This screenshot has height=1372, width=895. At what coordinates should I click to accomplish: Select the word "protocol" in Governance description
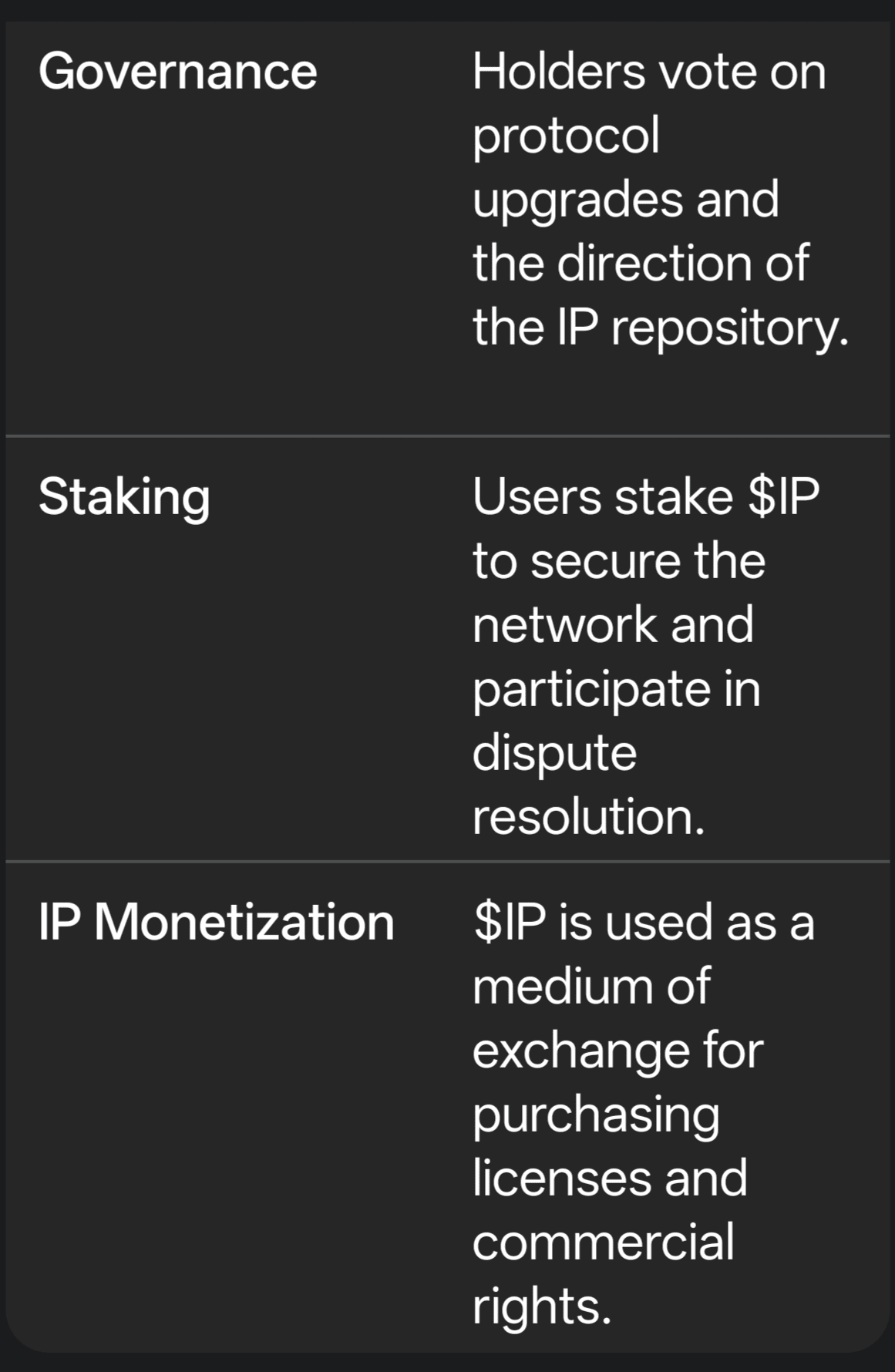point(566,136)
